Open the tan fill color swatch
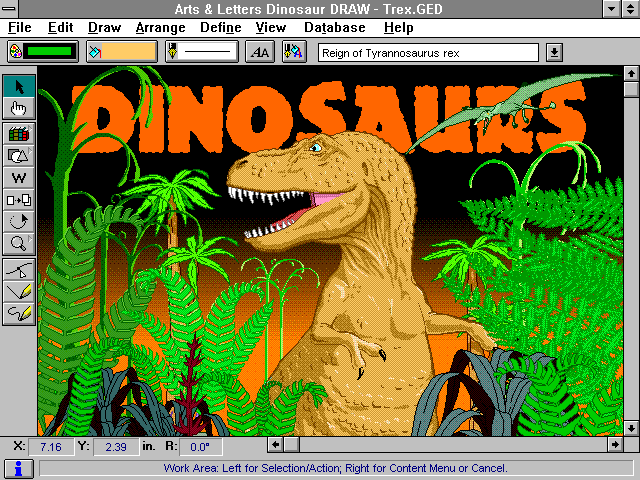 (x=129, y=52)
